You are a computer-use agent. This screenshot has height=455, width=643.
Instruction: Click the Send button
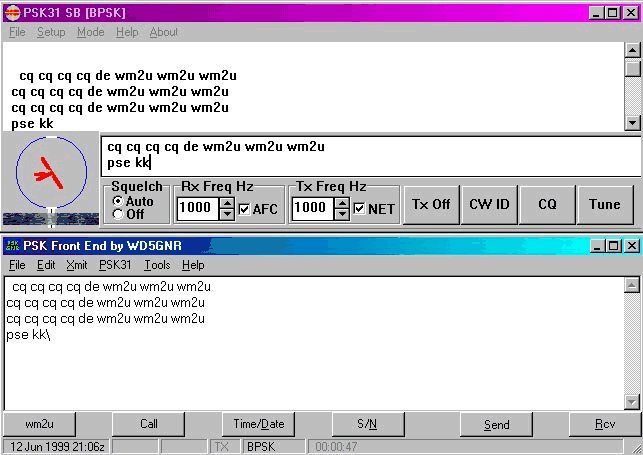click(x=496, y=424)
